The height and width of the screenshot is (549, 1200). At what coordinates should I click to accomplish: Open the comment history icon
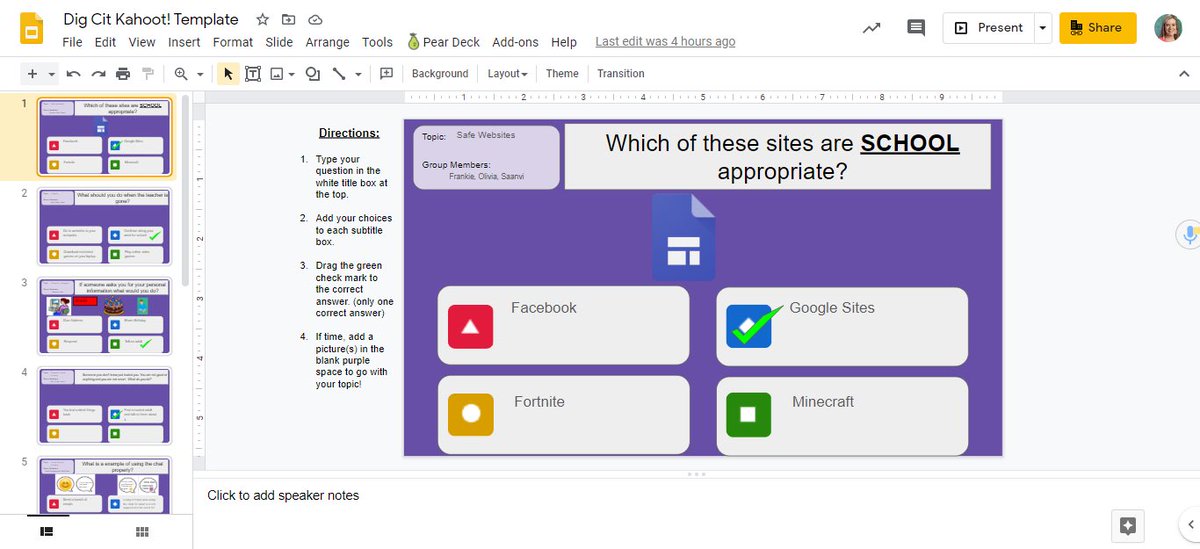coord(915,28)
